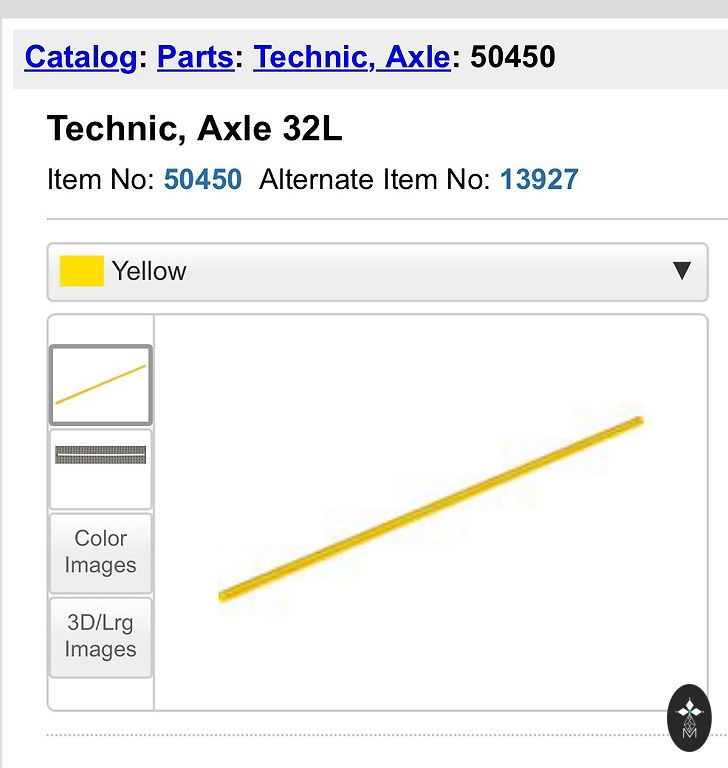This screenshot has width=728, height=768.
Task: Click the 'Yellow' label in color selector
Action: click(x=149, y=271)
